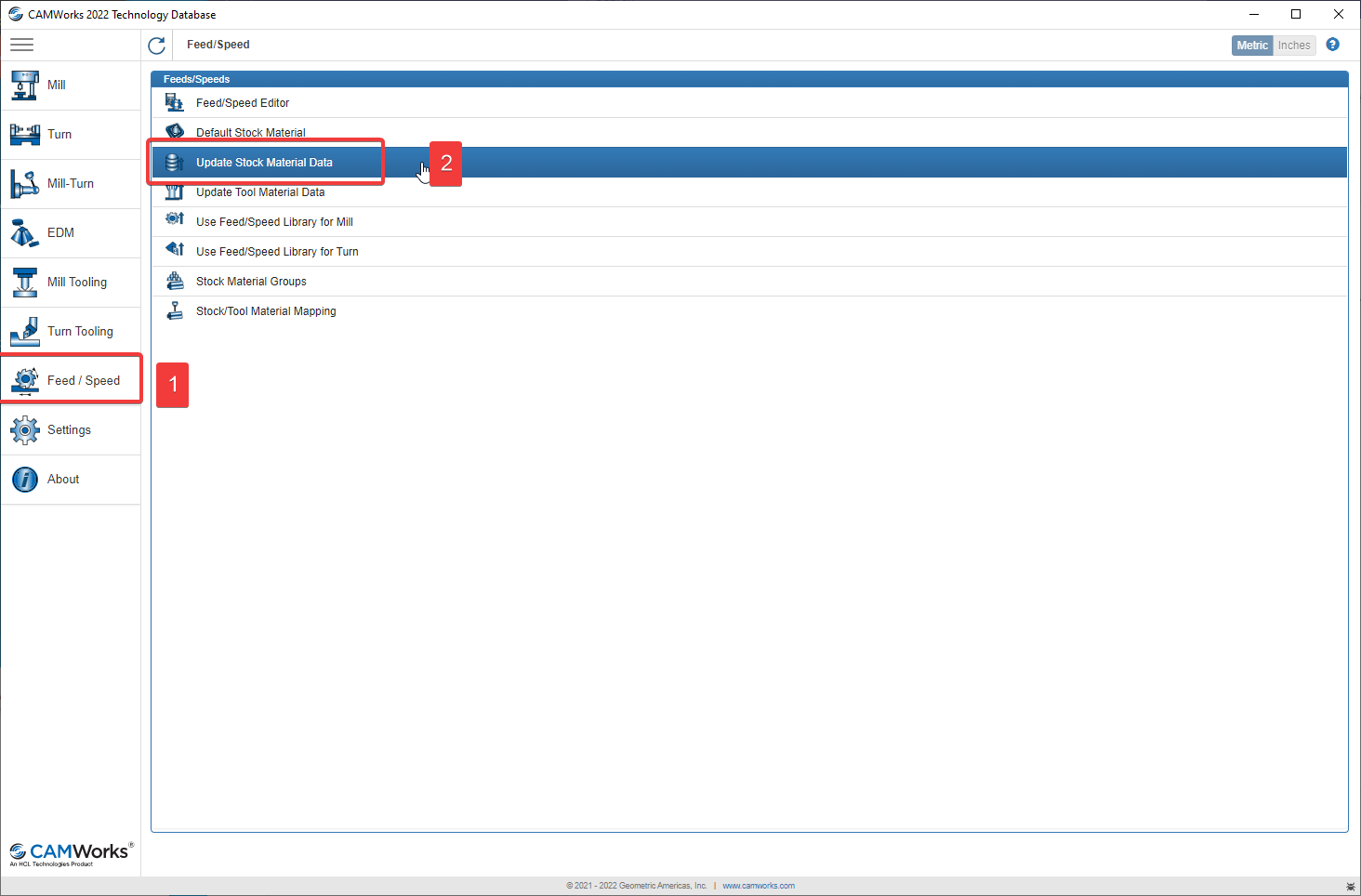Click the Geometric Americas copyright text

pyautogui.click(x=637, y=886)
